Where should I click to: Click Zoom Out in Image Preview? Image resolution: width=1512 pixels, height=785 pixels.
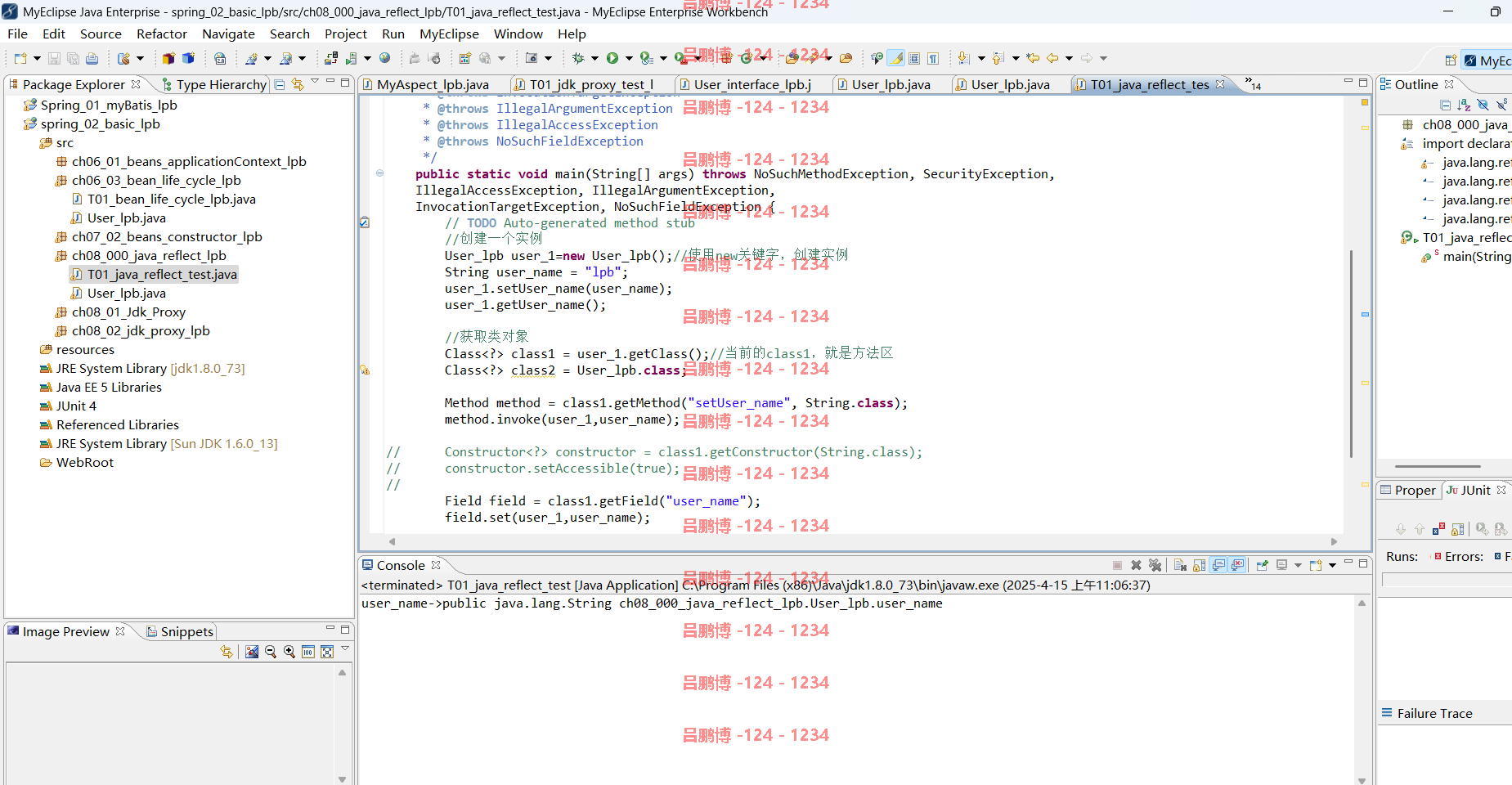point(271,652)
